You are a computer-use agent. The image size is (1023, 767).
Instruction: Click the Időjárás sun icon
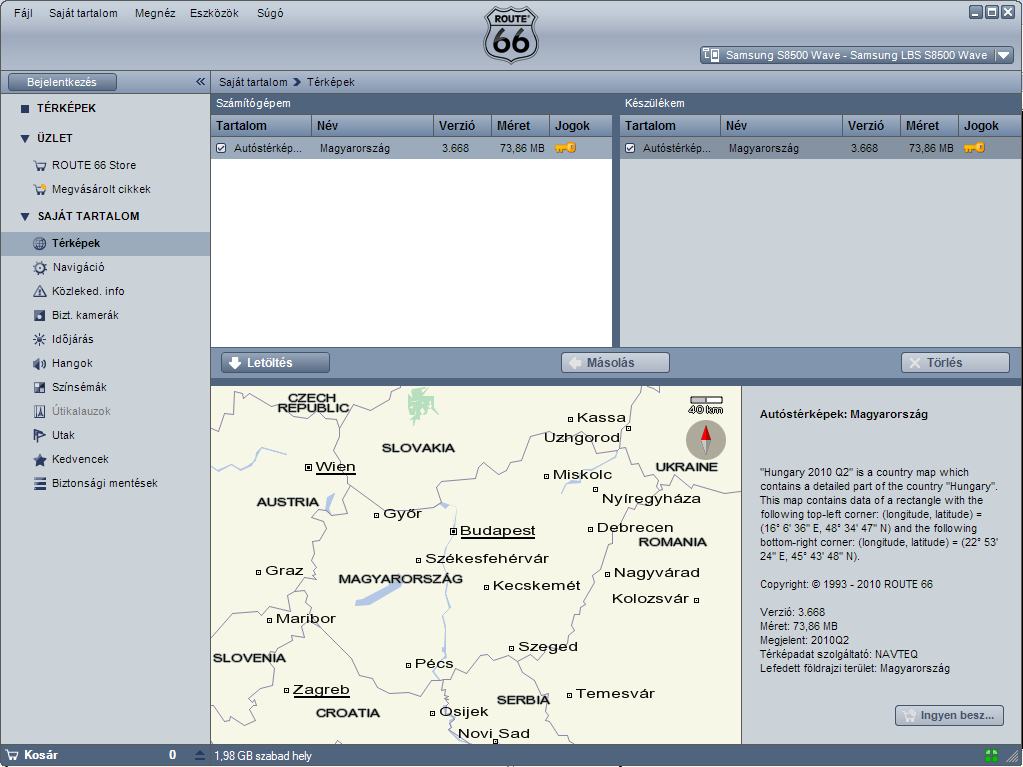[40, 340]
